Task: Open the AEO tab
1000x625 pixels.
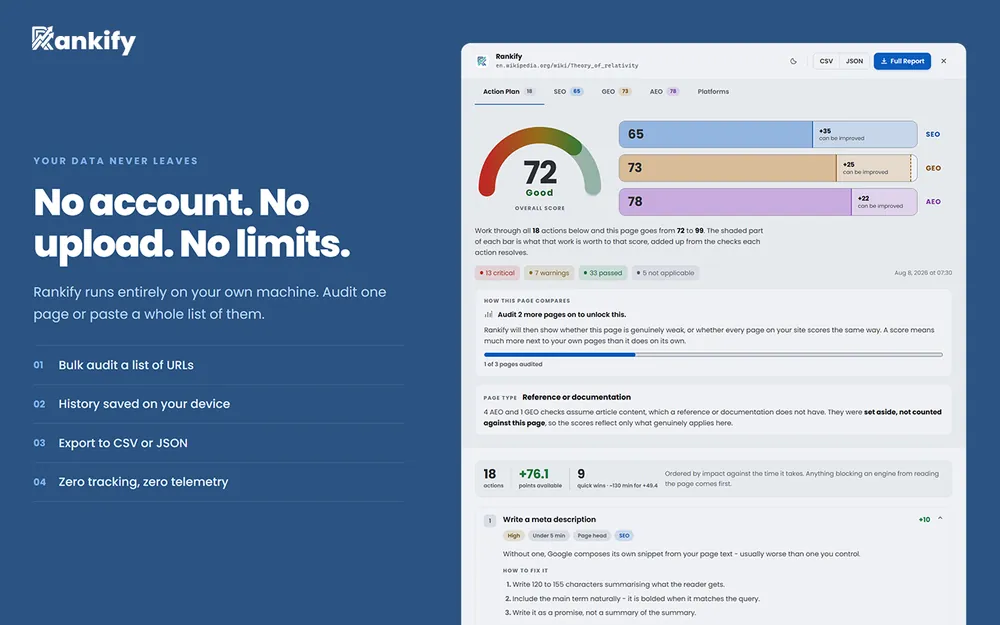Action: tap(664, 92)
